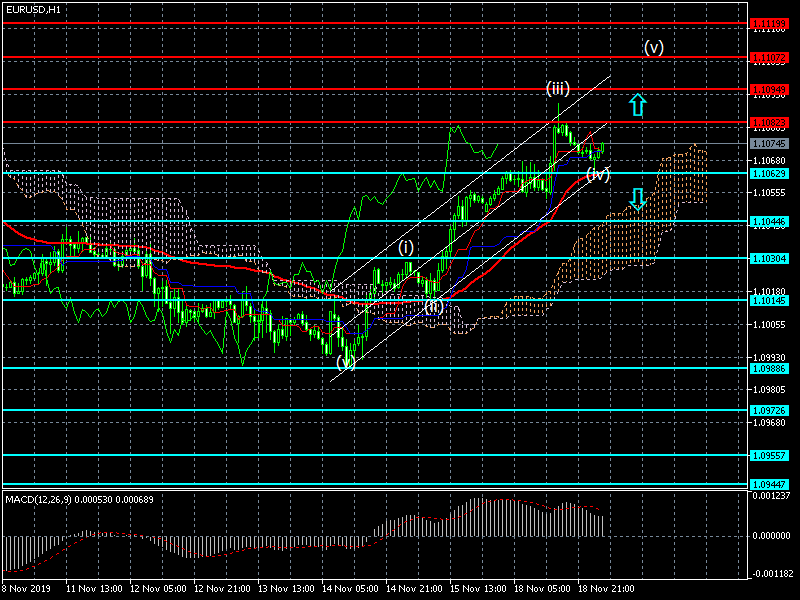Click the 13 Nov 13:00 time label
800x600 pixels.
(x=286, y=588)
